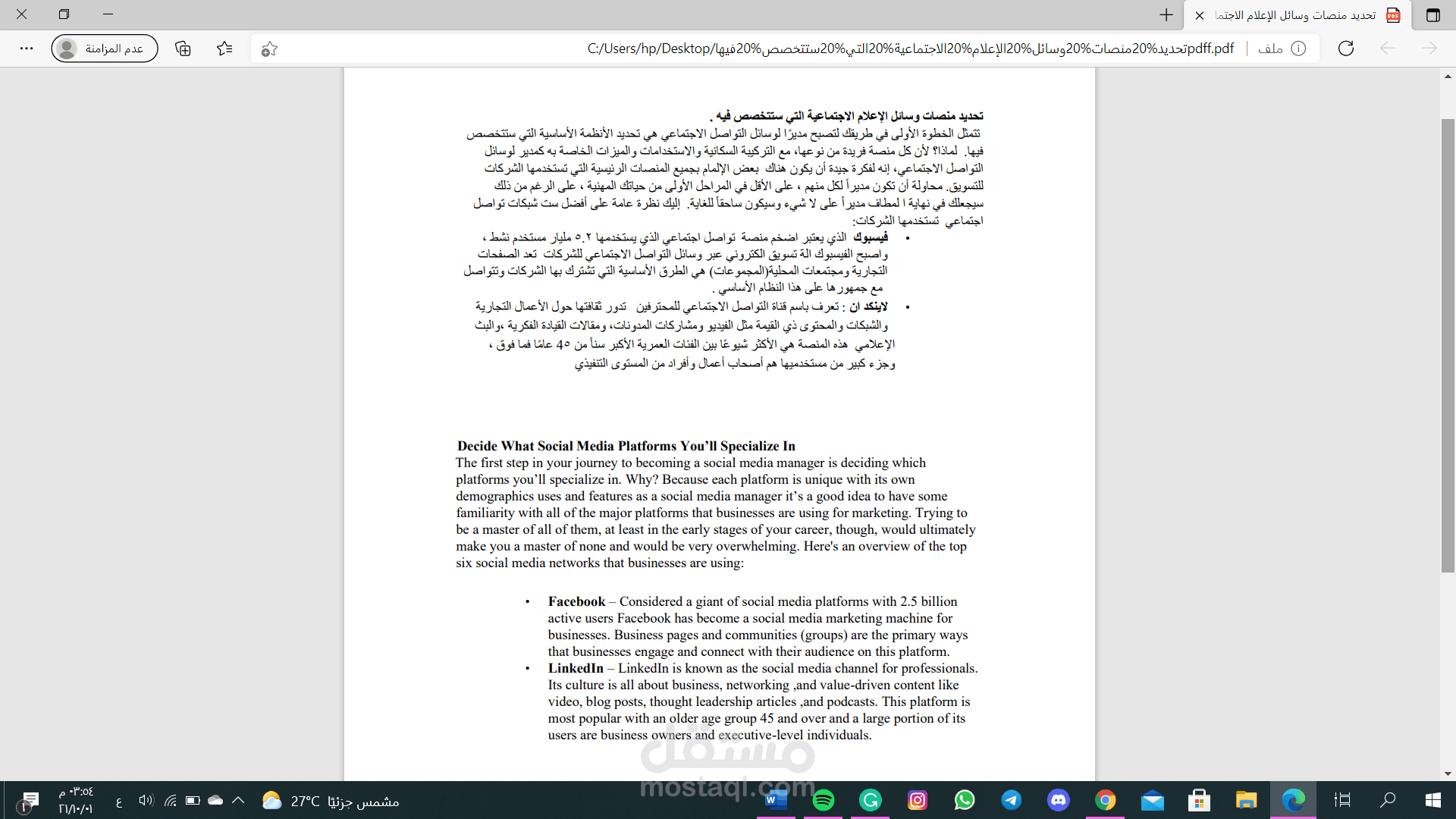Switch input language indicator ع
The width and height of the screenshot is (1456, 819).
point(119,801)
